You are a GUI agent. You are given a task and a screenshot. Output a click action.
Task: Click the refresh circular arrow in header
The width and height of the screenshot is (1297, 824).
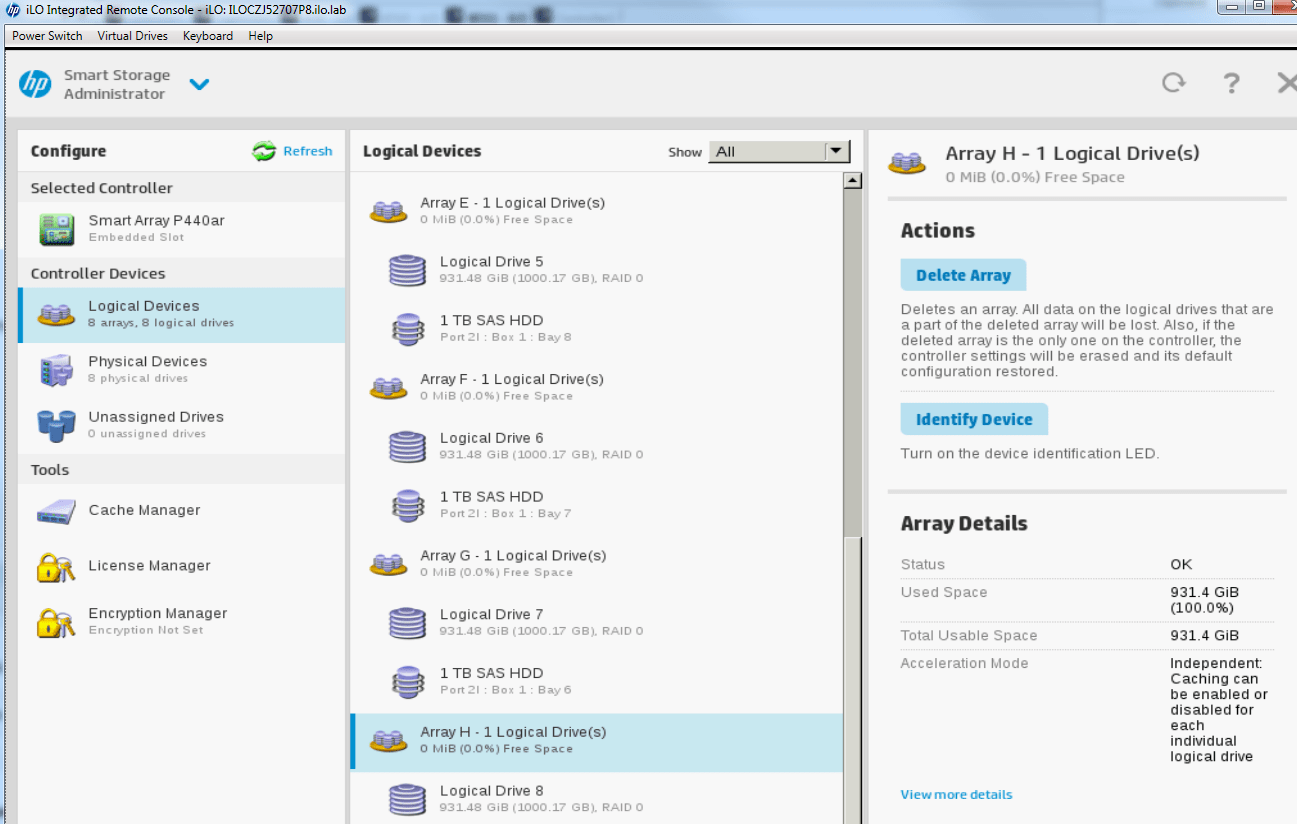click(x=1173, y=83)
